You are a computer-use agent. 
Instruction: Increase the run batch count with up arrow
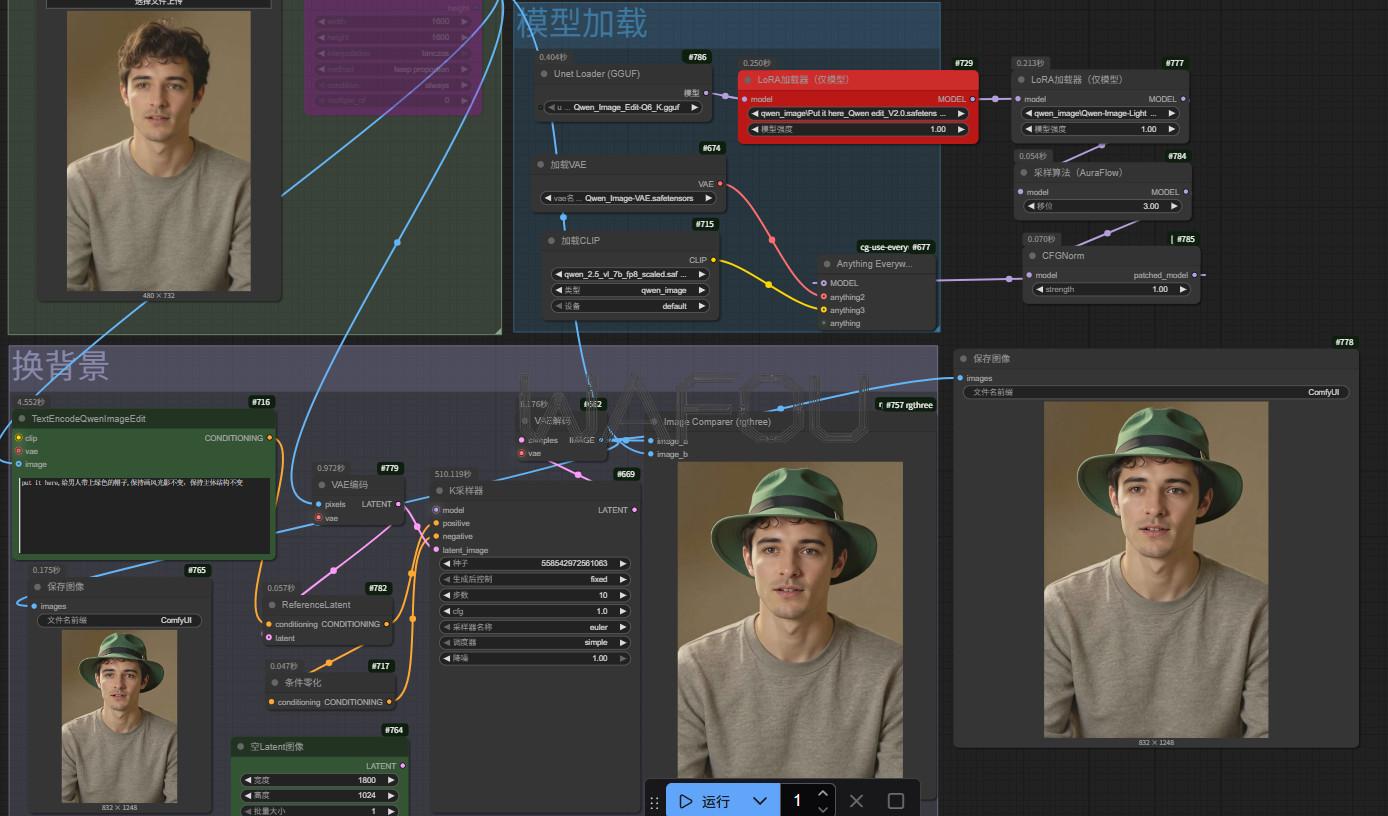822,794
